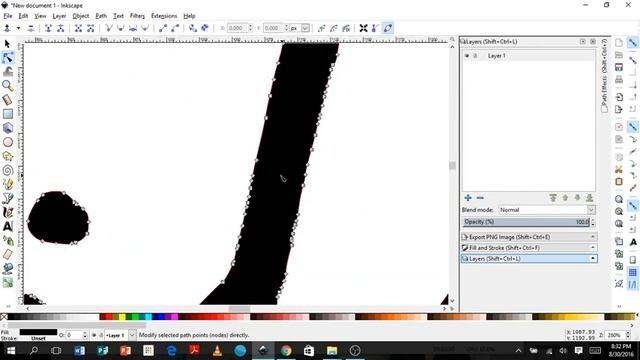Toggle snap to grids button

pos(633,272)
